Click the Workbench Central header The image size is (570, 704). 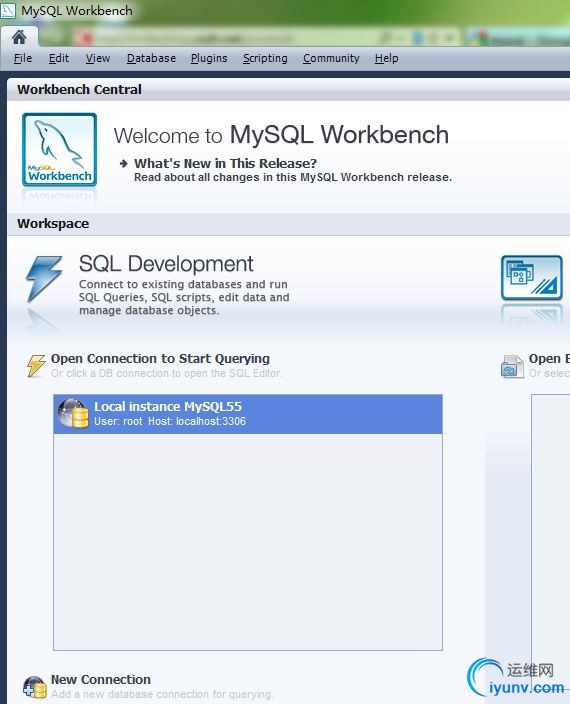click(79, 89)
